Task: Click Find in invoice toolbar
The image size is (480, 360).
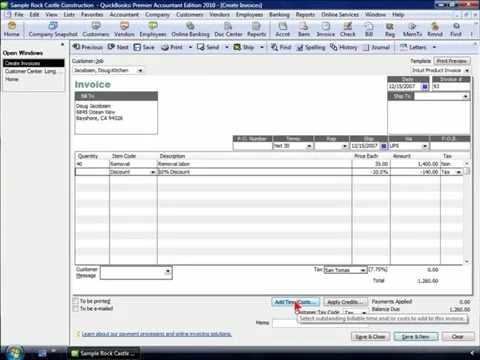Action: [x=281, y=47]
